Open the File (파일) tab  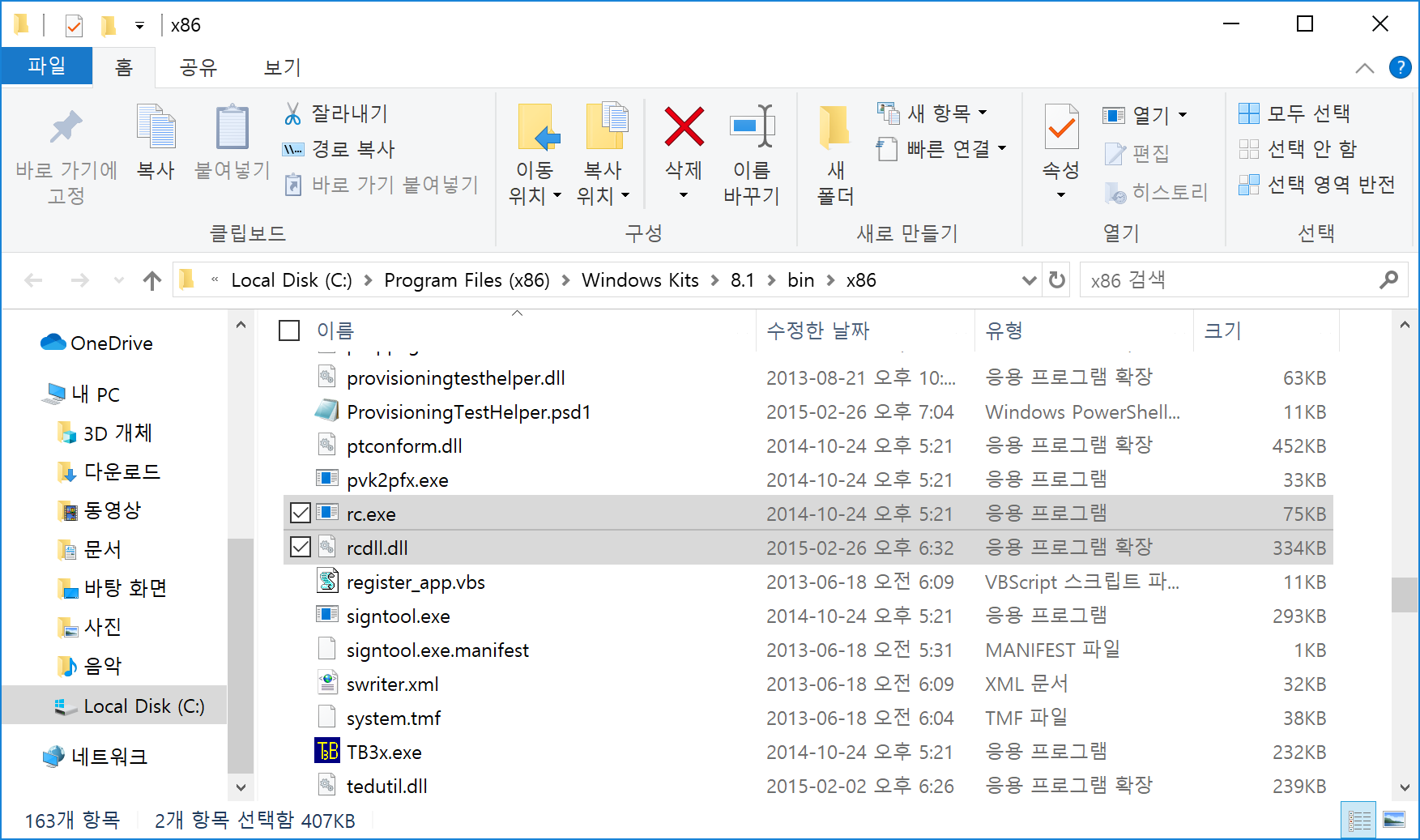[47, 66]
